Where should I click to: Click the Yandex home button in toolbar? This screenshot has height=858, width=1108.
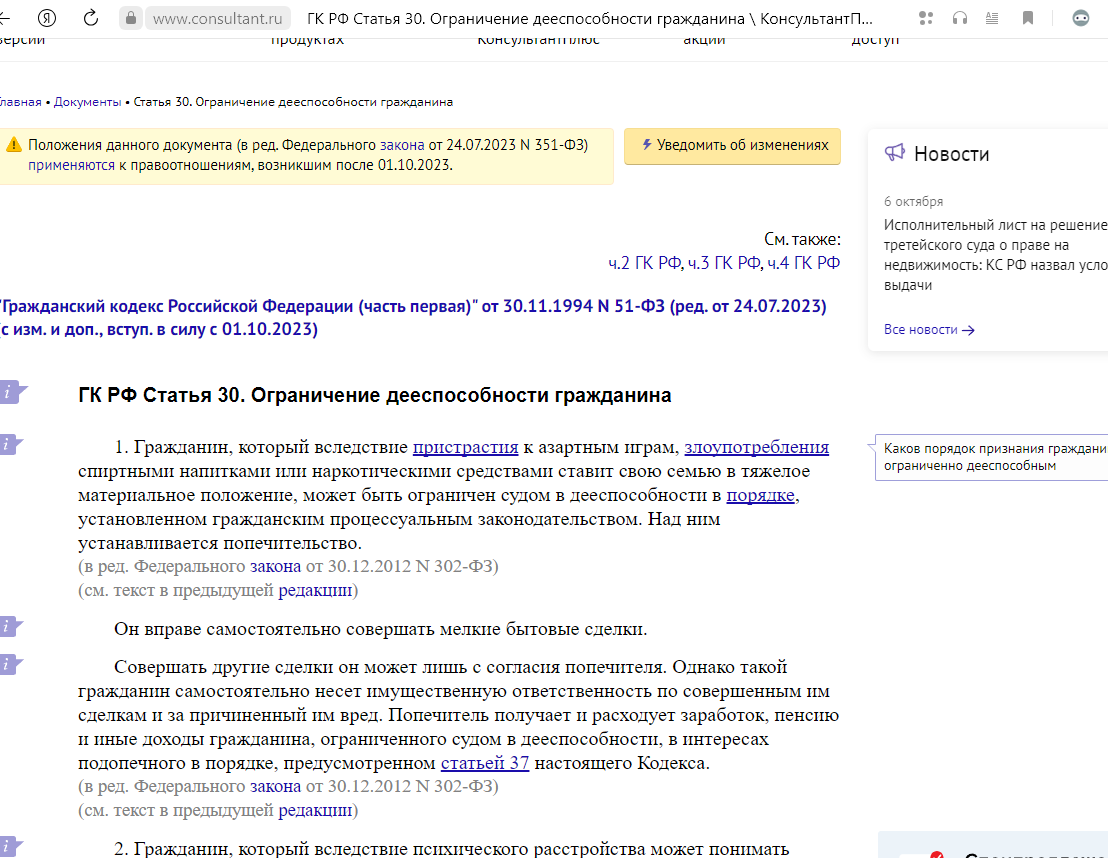[46, 18]
